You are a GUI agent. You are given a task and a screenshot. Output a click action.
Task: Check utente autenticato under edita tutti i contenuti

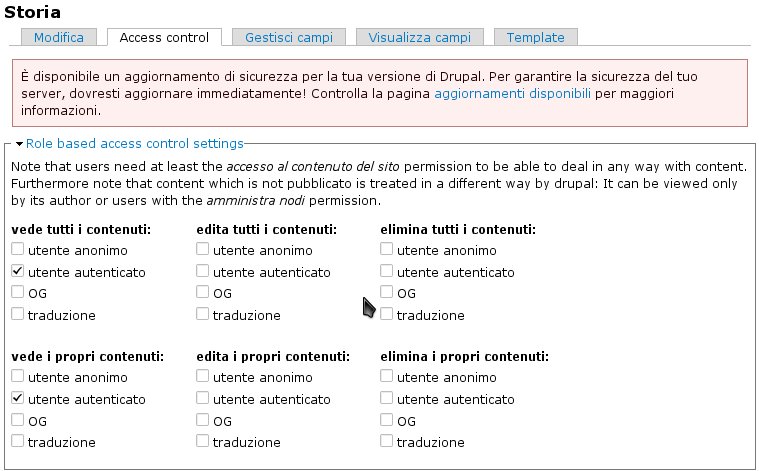click(203, 272)
